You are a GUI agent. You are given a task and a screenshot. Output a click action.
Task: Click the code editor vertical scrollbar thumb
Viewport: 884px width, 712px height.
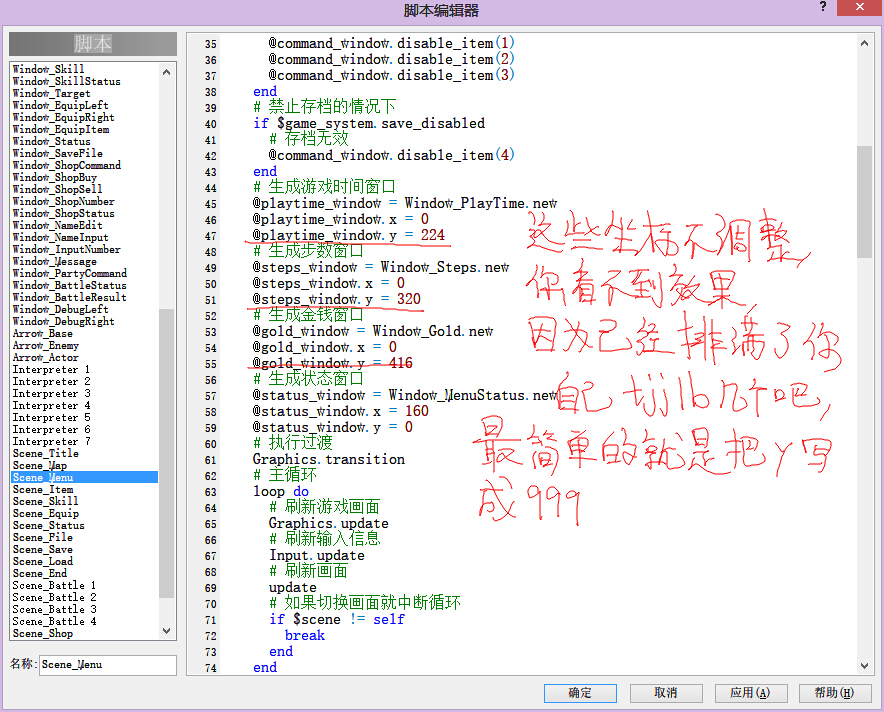(x=864, y=202)
